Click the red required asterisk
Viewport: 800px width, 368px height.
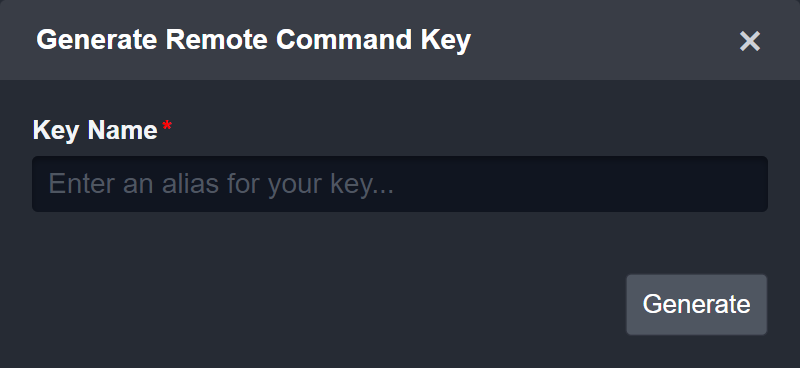(167, 127)
